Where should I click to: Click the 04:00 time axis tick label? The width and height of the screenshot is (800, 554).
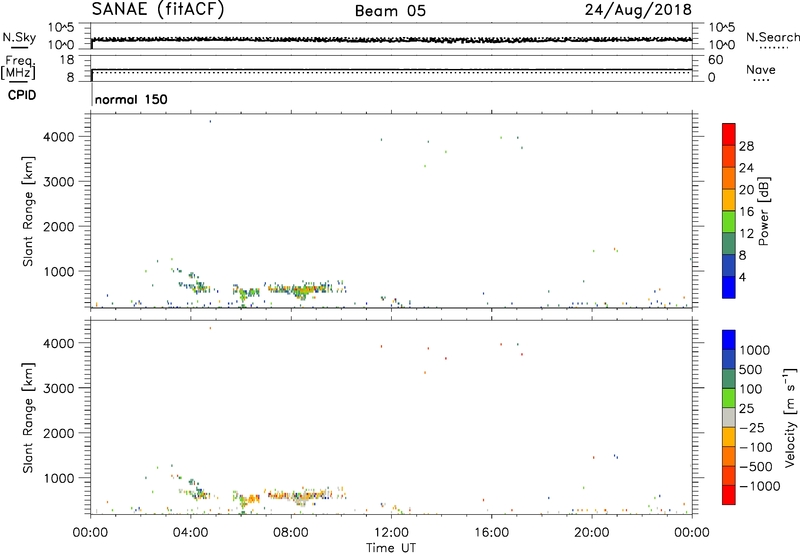coord(191,533)
